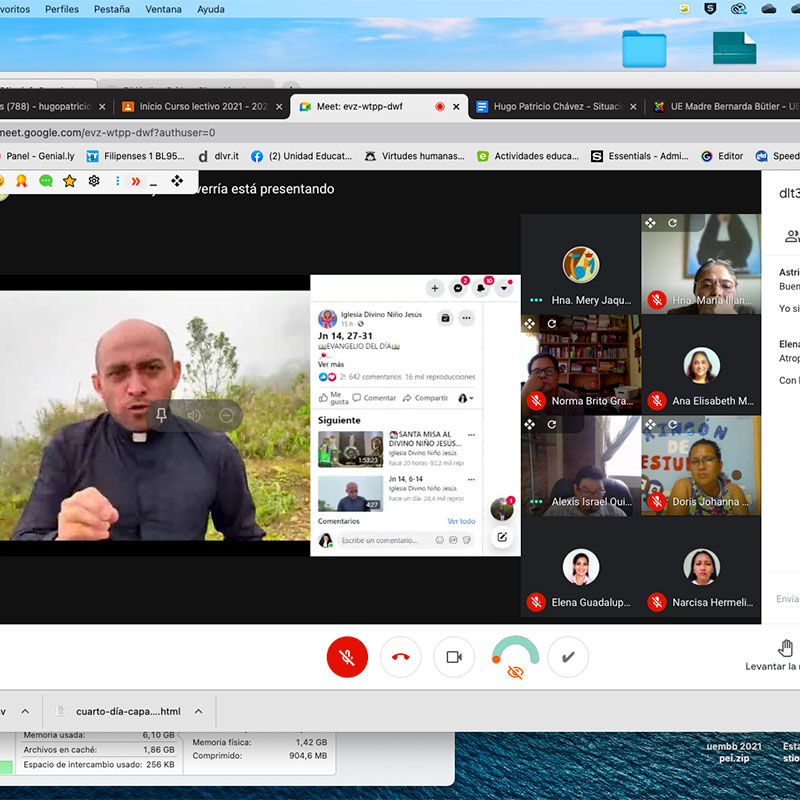The height and width of the screenshot is (800, 800).
Task: Click the minus circle icon on the presentation overlay
Action: [x=227, y=415]
